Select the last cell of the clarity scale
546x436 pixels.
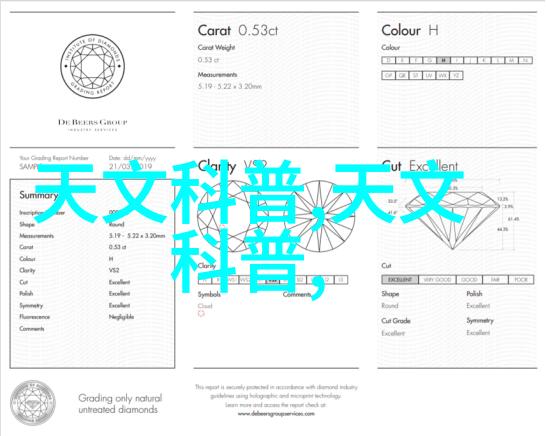click(341, 280)
